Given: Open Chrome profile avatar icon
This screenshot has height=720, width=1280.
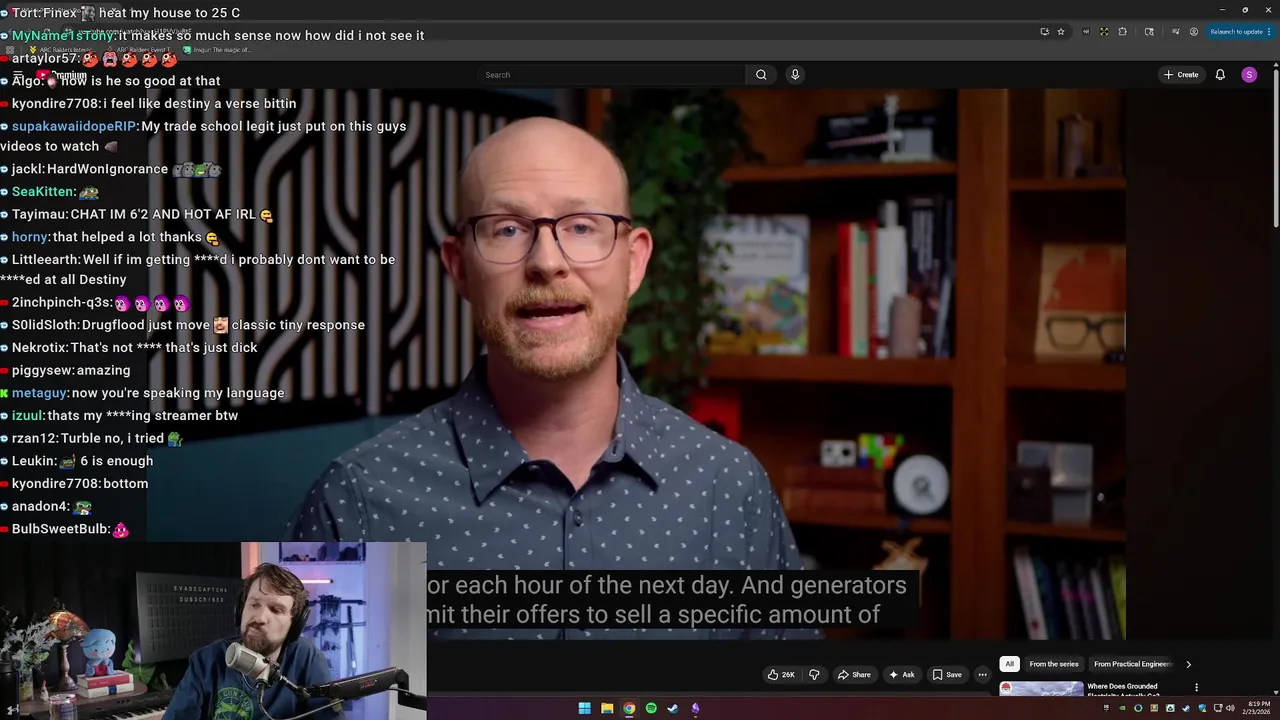Looking at the screenshot, I should coord(1194,32).
